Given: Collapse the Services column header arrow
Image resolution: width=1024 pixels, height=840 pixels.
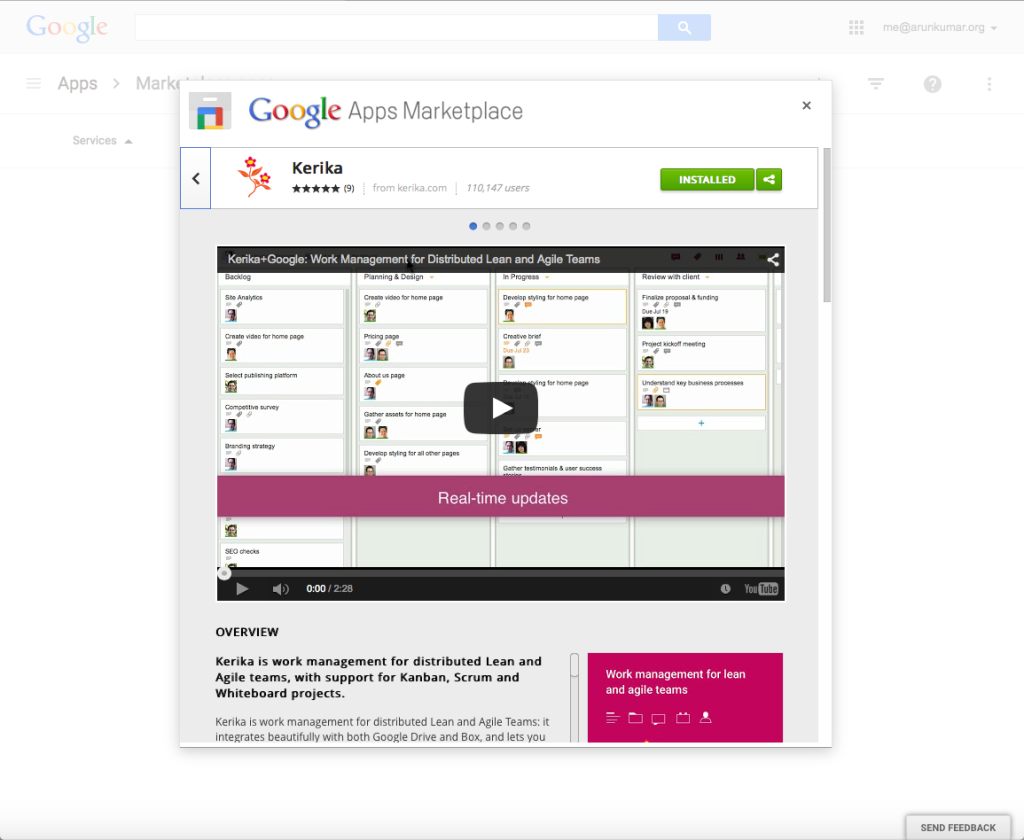Looking at the screenshot, I should click(129, 141).
